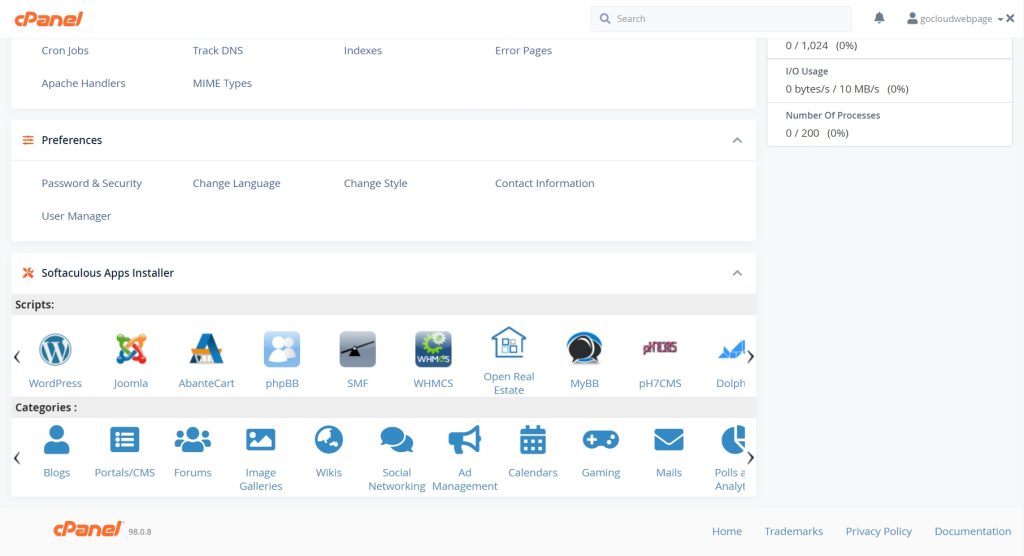Select Number Of Processes statistic

click(x=889, y=124)
